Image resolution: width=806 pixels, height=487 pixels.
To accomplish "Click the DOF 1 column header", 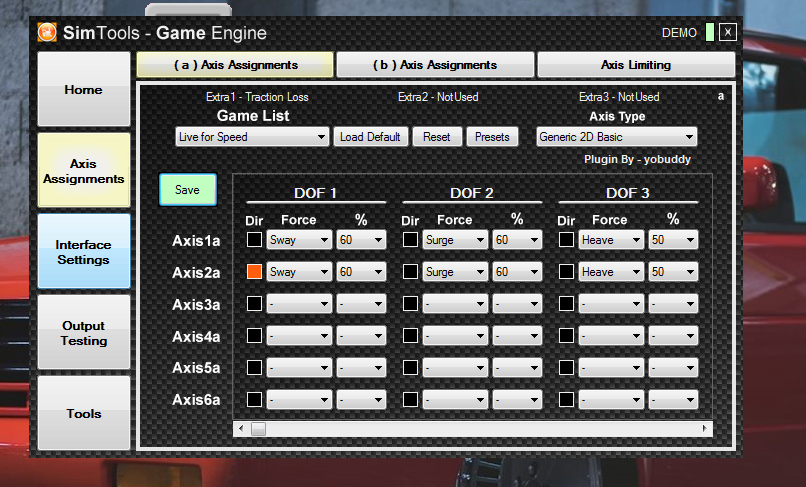I will tap(316, 193).
